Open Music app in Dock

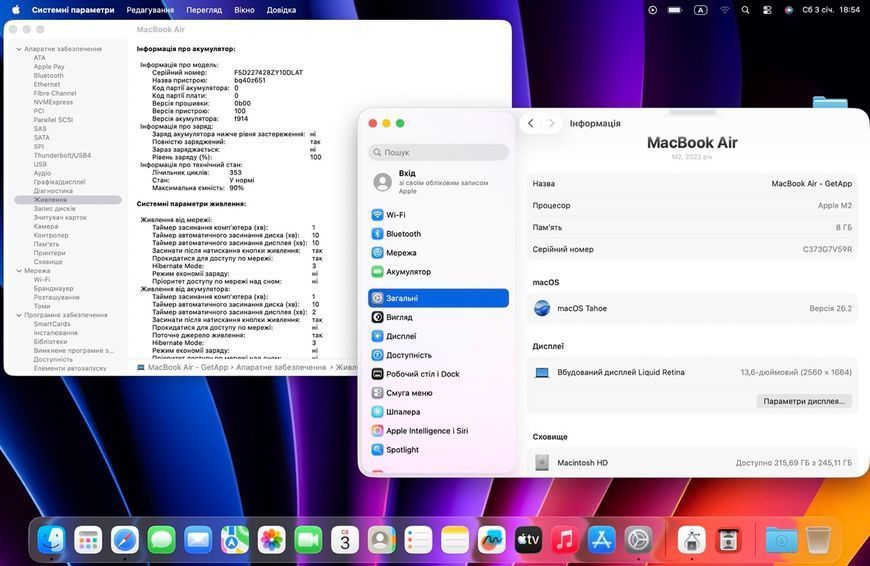click(x=564, y=539)
